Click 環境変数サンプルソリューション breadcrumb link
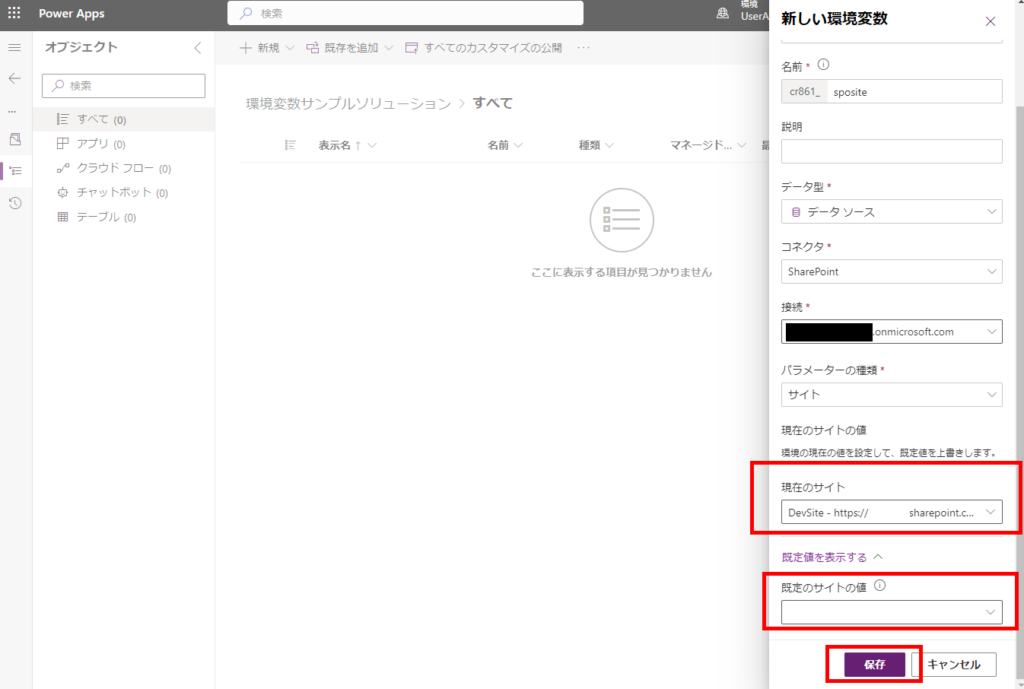 [348, 104]
